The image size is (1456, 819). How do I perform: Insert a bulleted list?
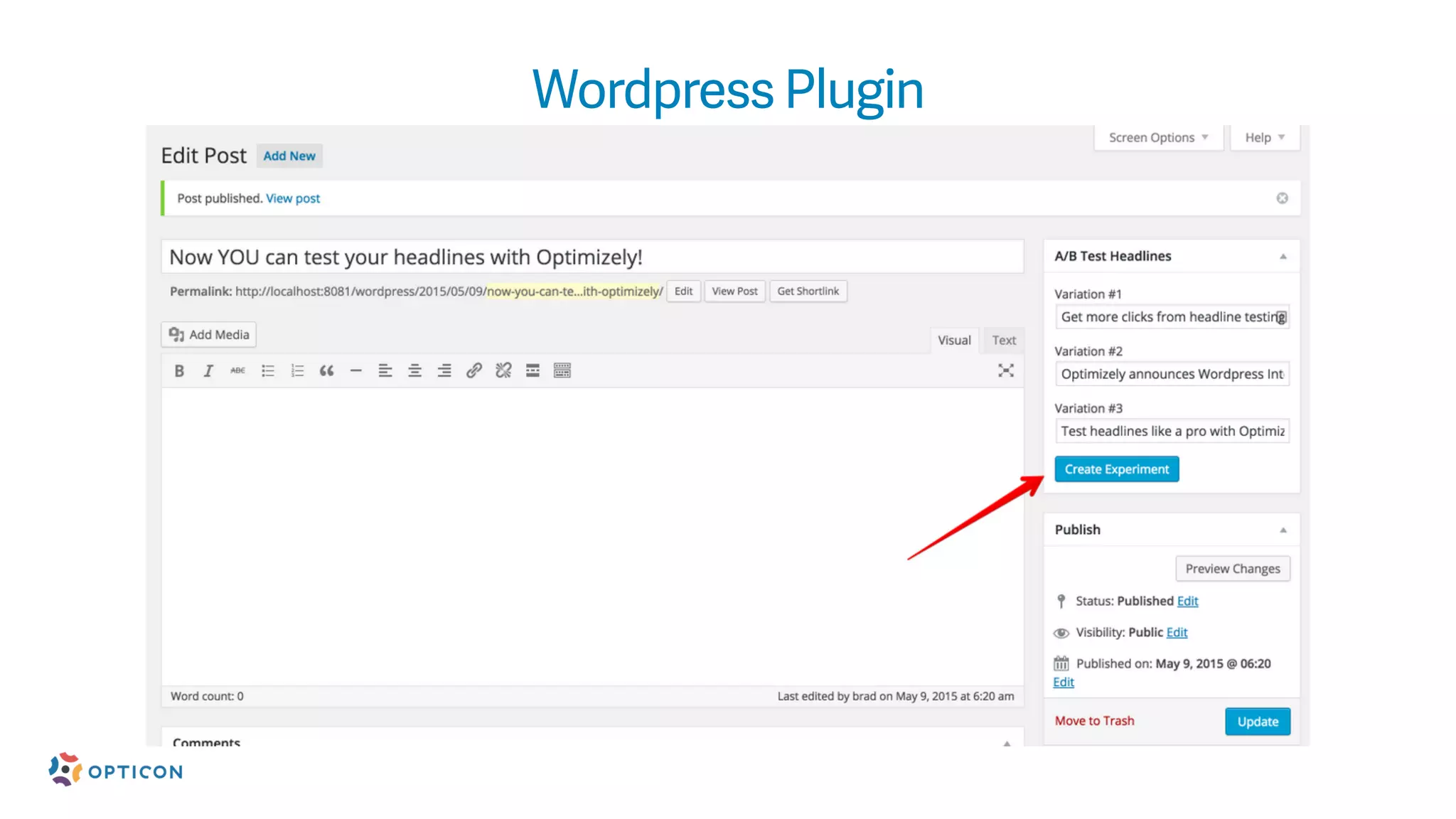pos(267,370)
